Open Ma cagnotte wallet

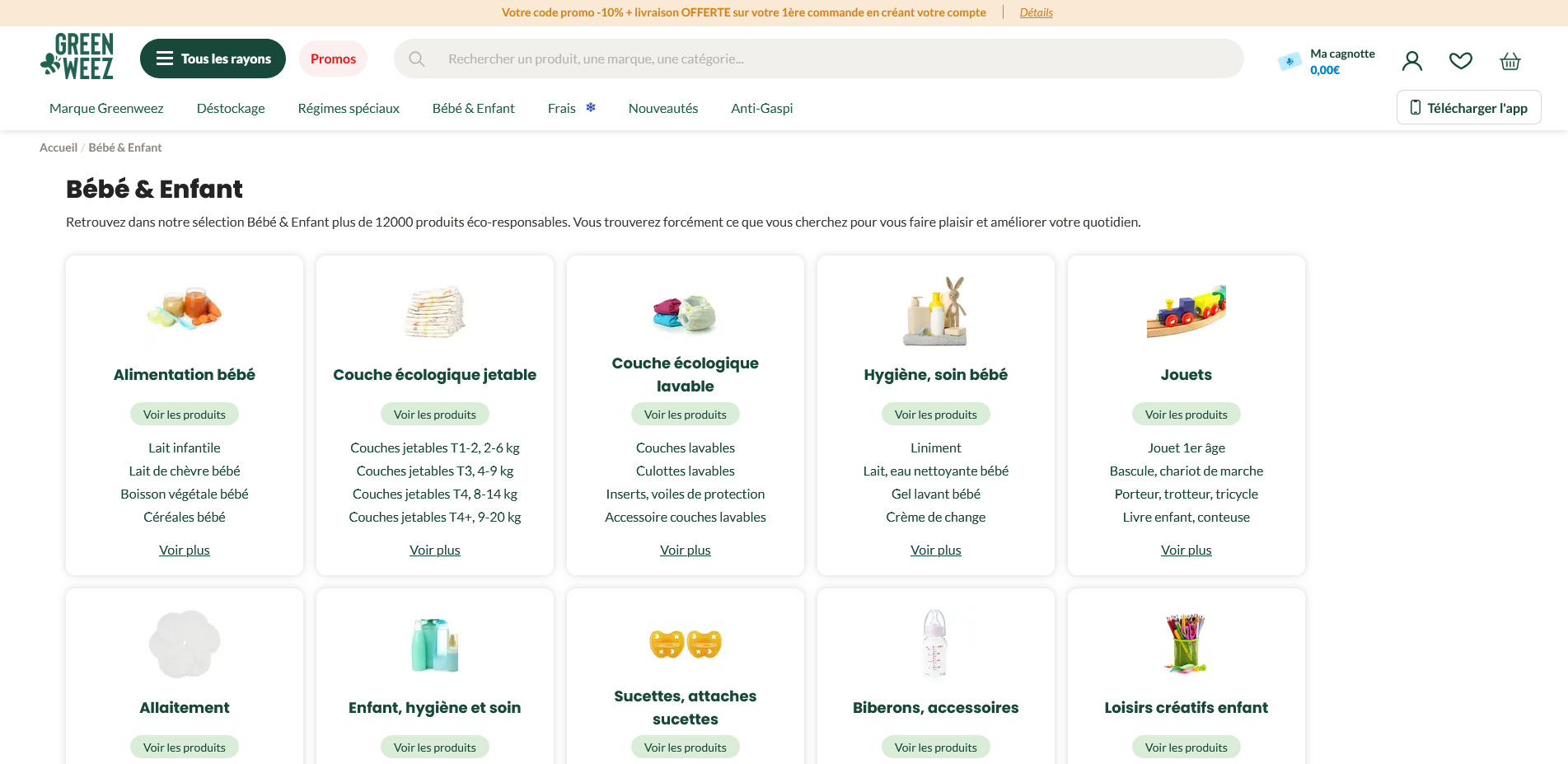1327,61
